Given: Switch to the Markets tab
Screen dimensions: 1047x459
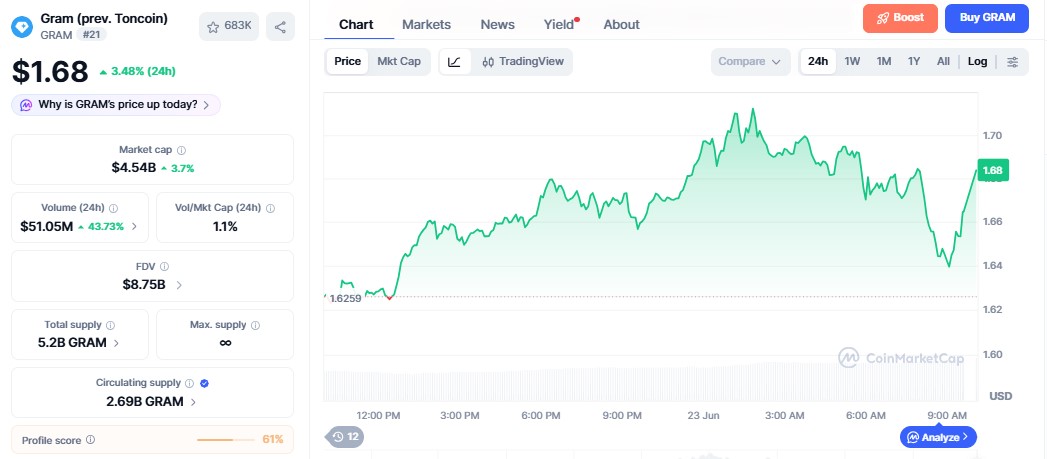Looking at the screenshot, I should (426, 25).
